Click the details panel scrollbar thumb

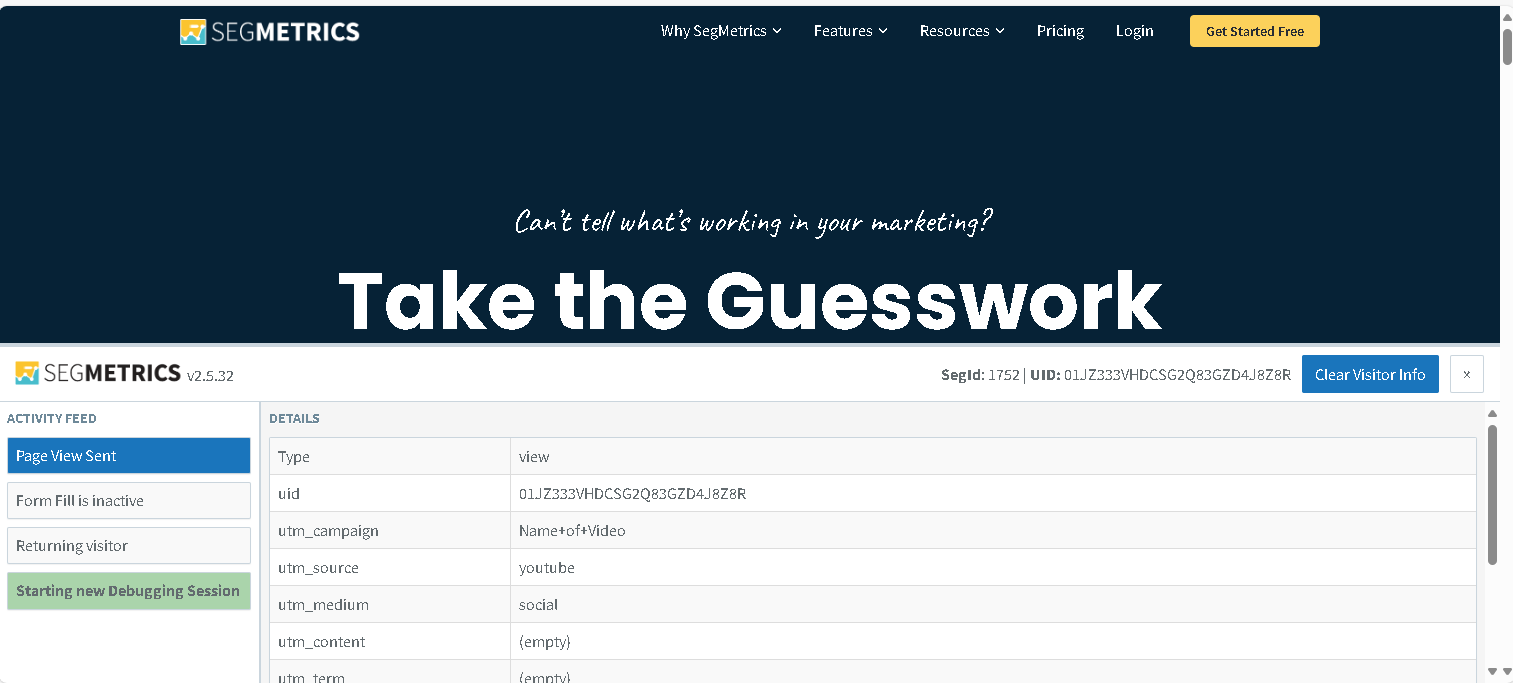(1492, 495)
